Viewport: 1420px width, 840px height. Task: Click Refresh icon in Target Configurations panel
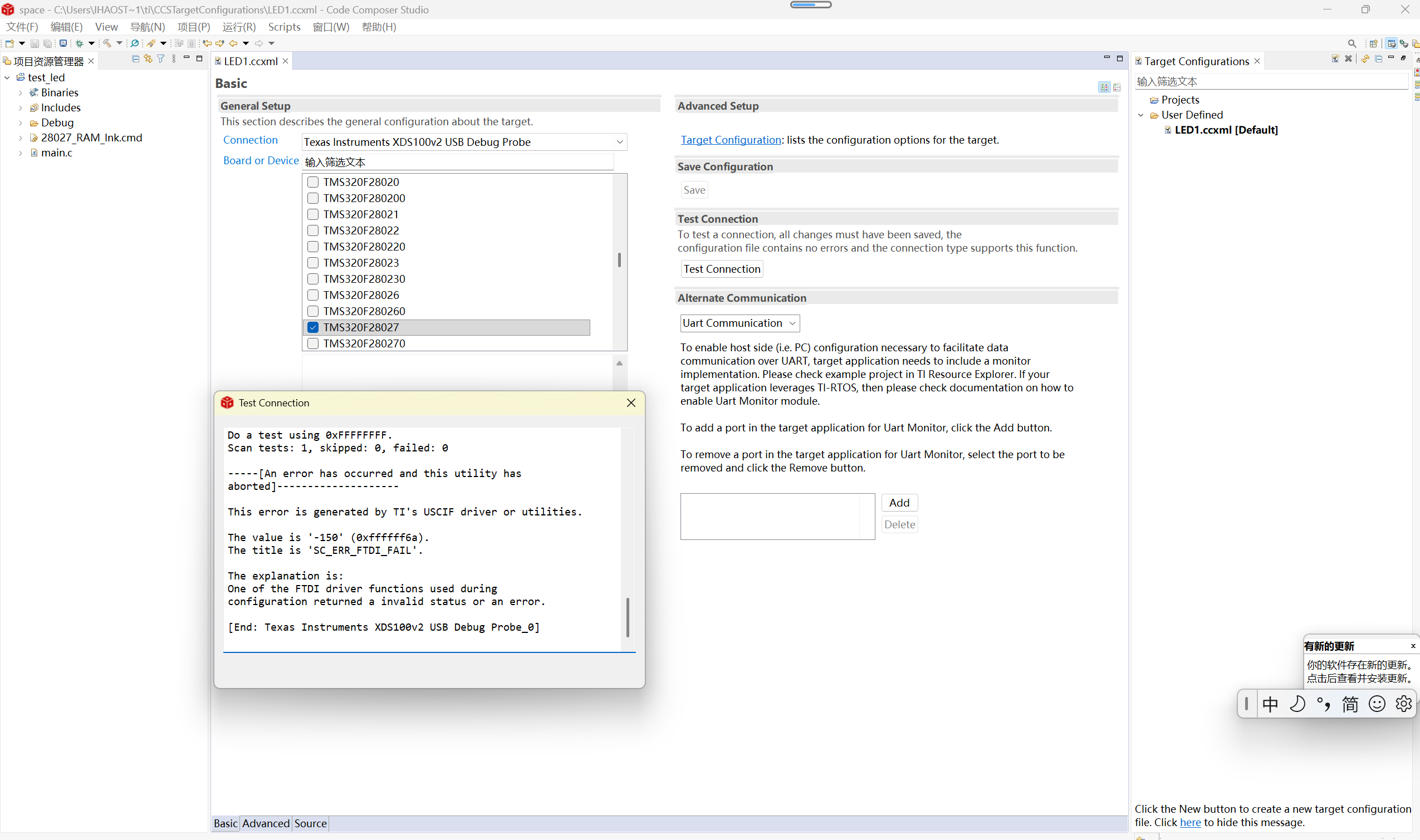[1365, 59]
